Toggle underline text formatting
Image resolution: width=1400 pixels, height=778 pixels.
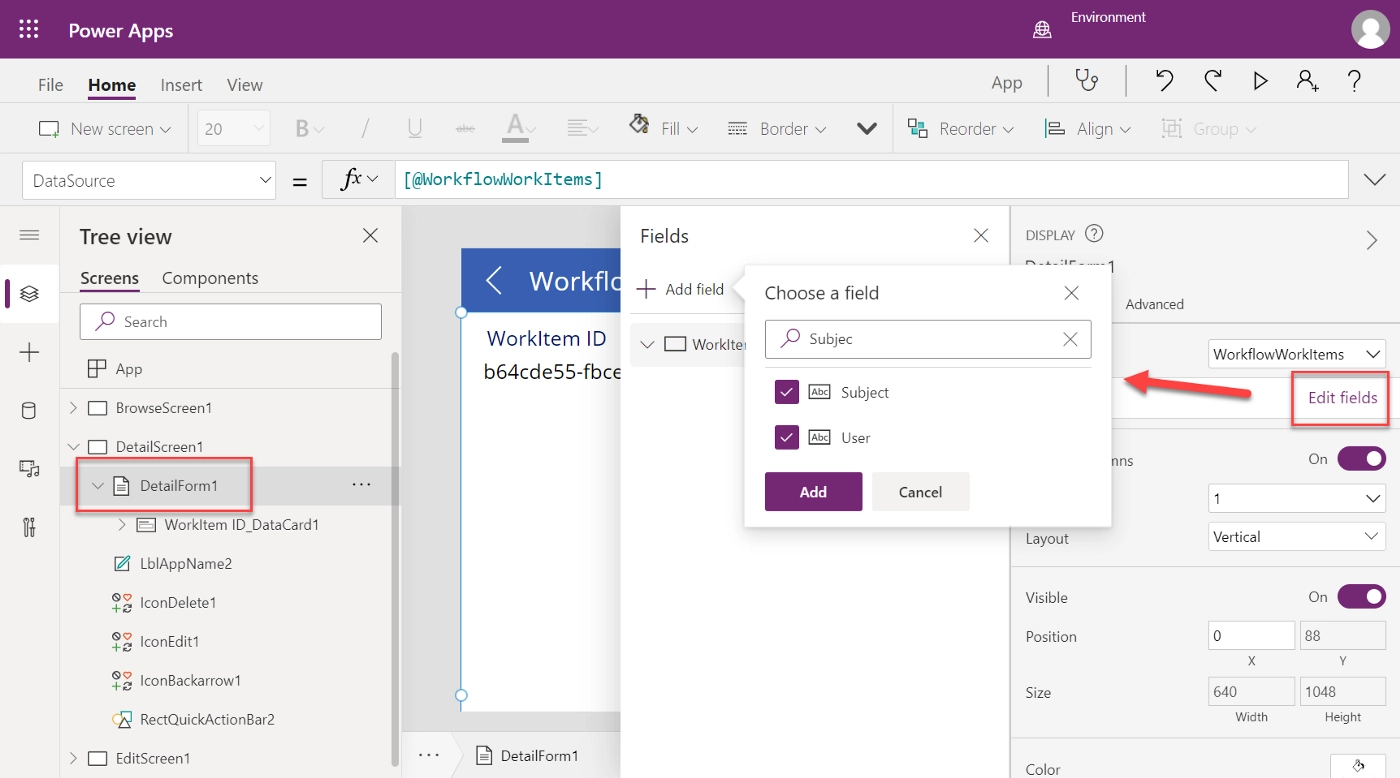pyautogui.click(x=414, y=129)
